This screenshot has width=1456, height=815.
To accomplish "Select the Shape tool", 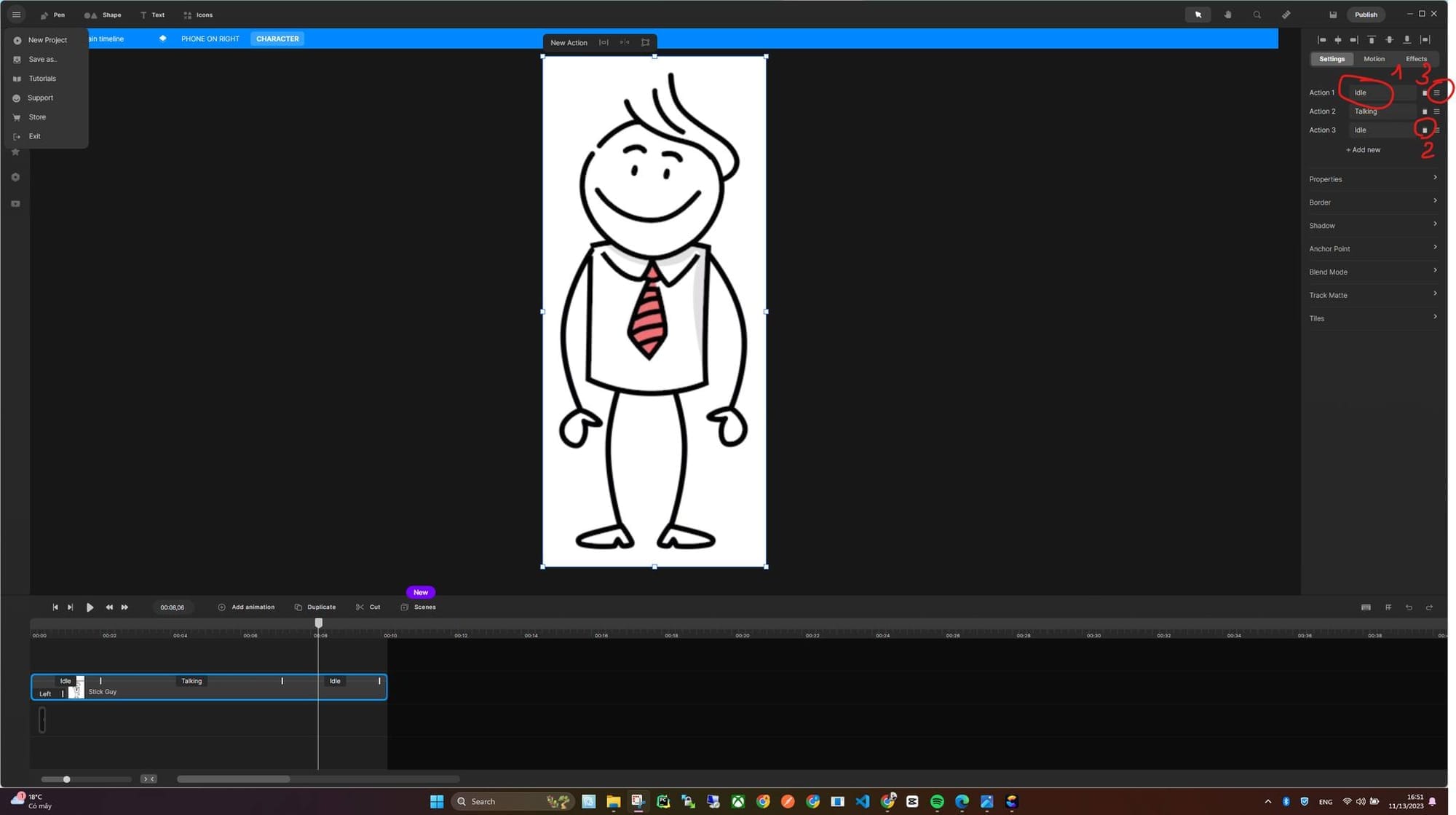I will [103, 15].
